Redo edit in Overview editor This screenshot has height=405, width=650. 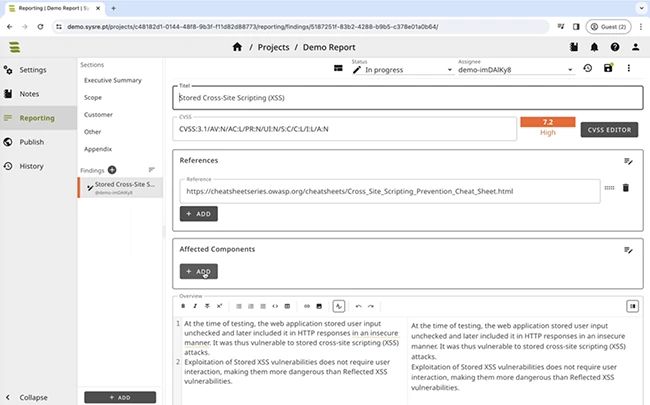371,306
